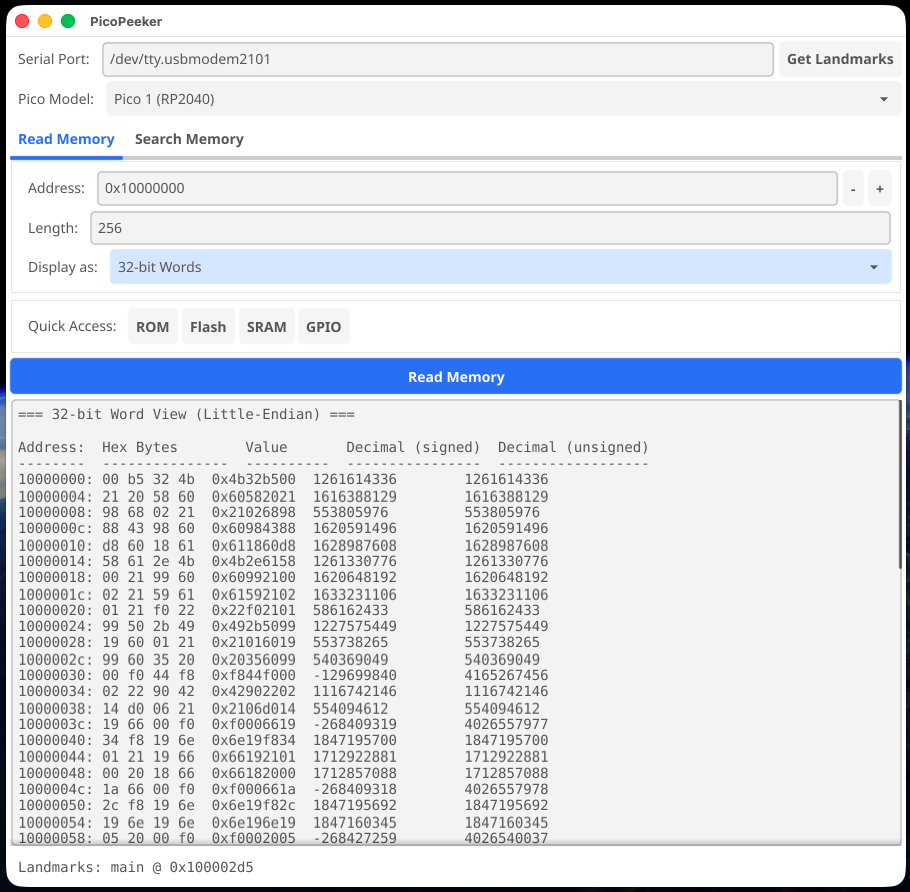Screen dimensions: 910x892
Task: Click value 0xf000661a
Action: click(x=254, y=789)
